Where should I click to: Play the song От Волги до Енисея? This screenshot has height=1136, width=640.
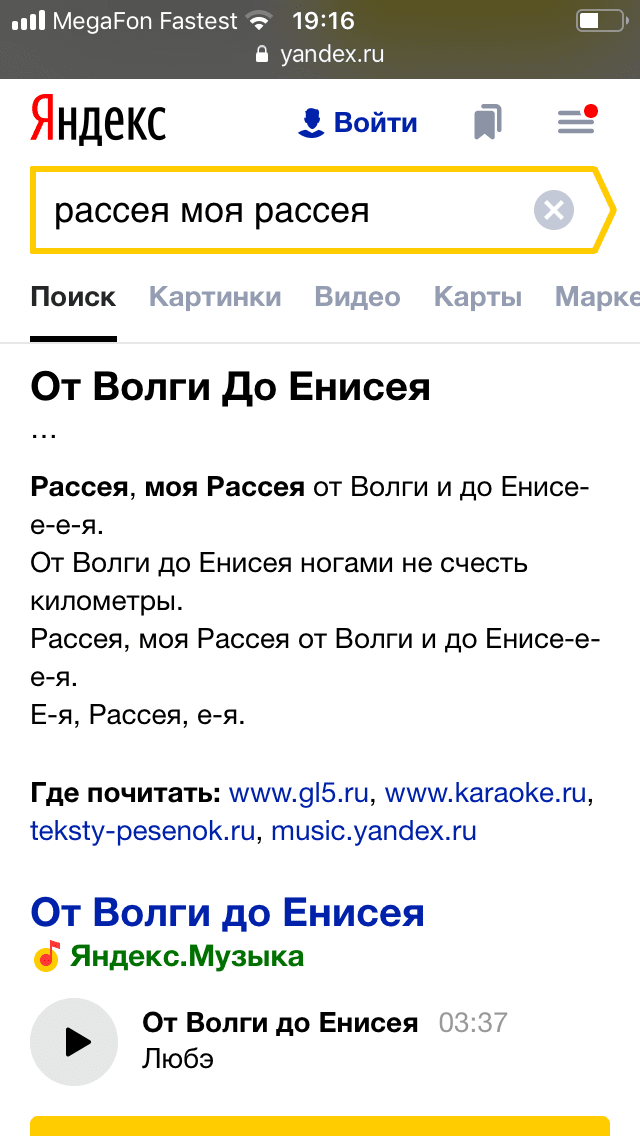tap(74, 1041)
